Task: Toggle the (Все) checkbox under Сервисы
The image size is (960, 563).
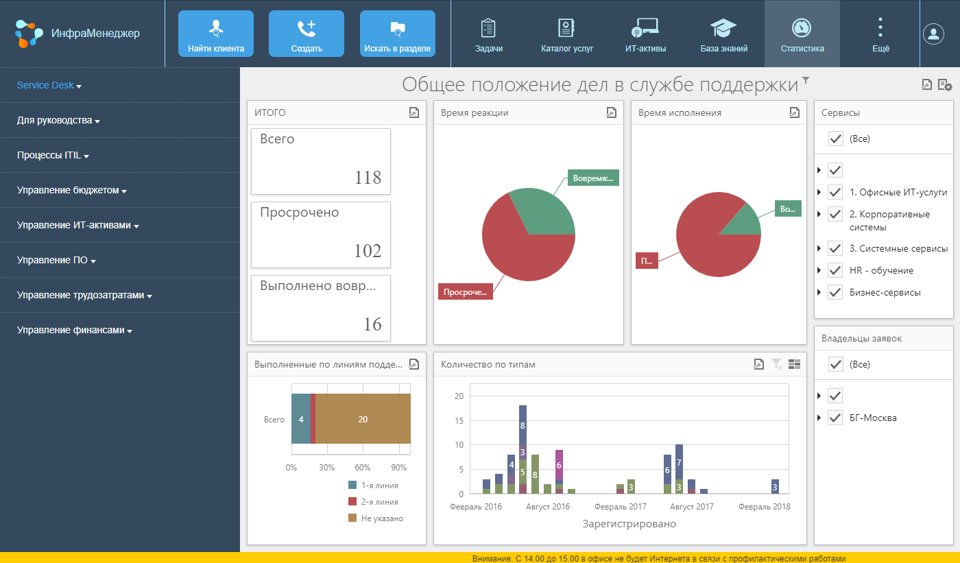Action: click(x=835, y=139)
